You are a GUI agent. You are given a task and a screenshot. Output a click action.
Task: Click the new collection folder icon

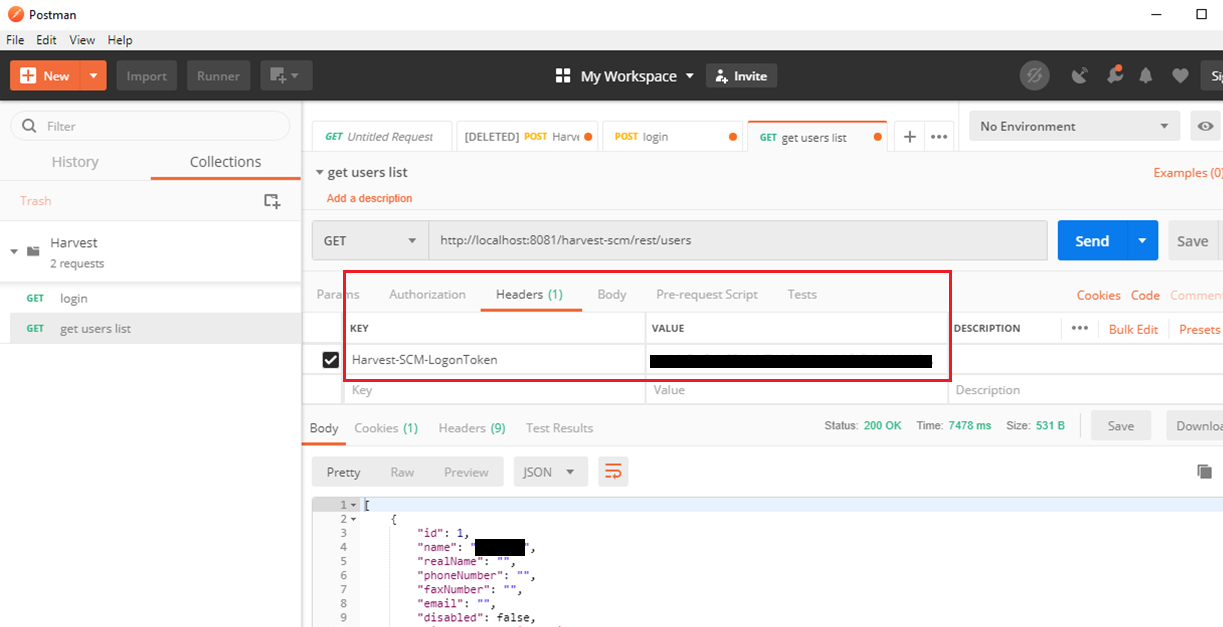pyautogui.click(x=271, y=201)
